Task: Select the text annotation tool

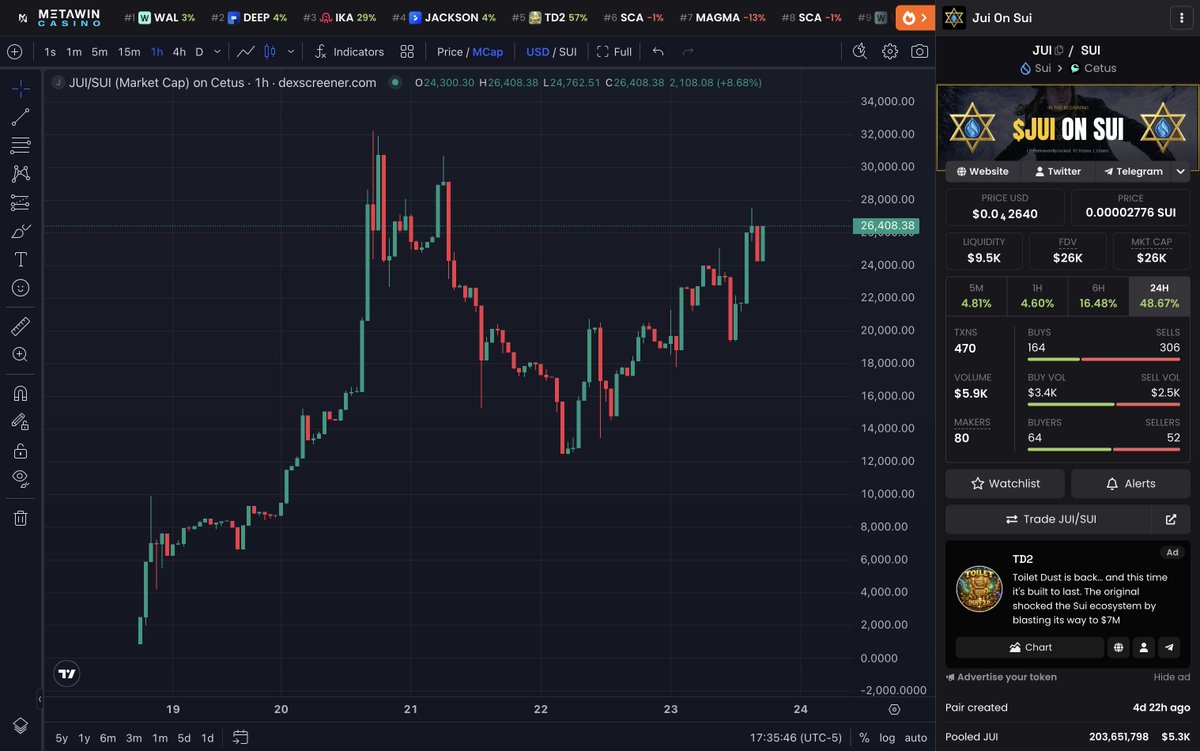Action: tap(20, 259)
